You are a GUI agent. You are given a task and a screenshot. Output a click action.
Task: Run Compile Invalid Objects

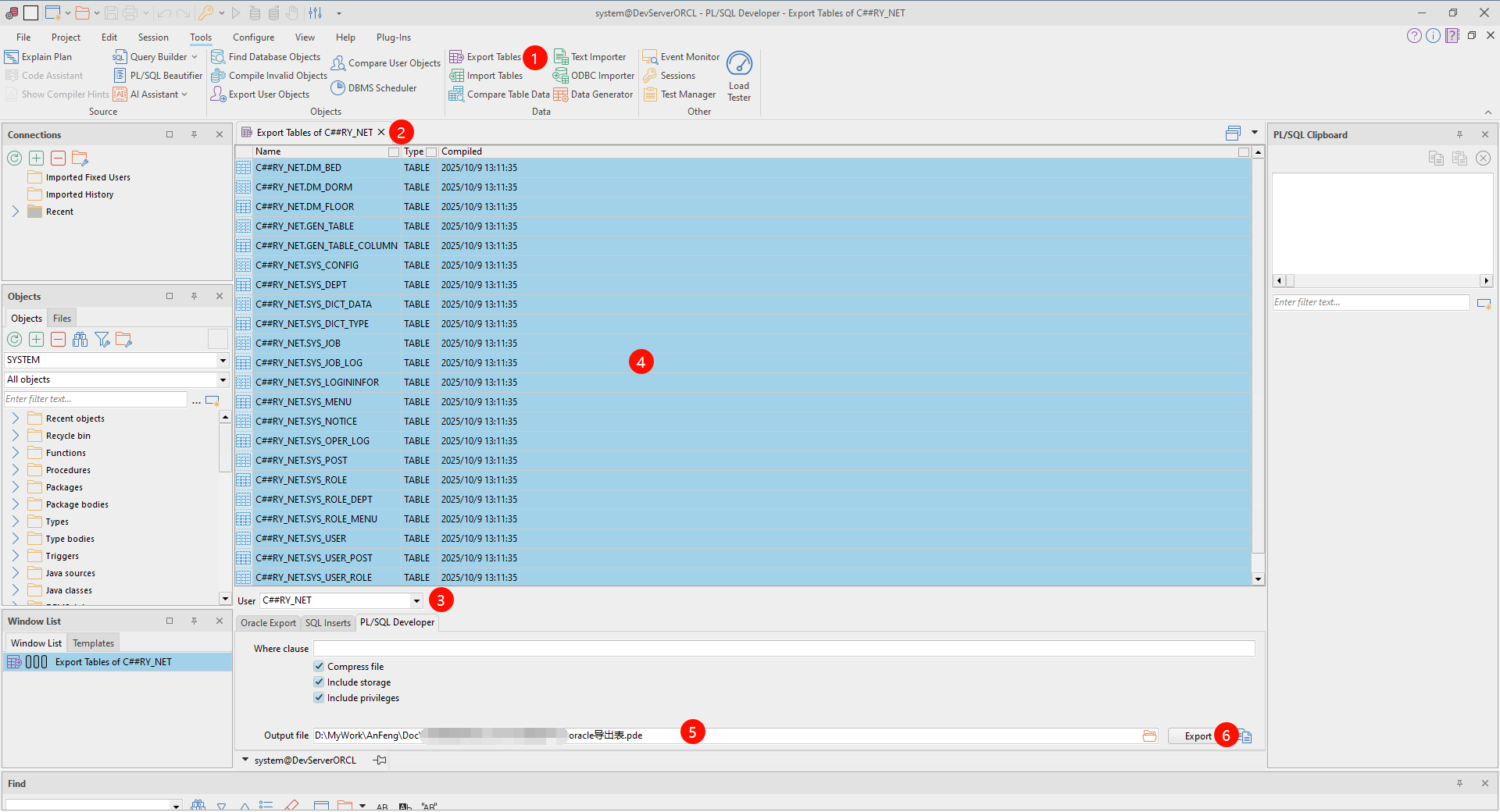coord(269,76)
